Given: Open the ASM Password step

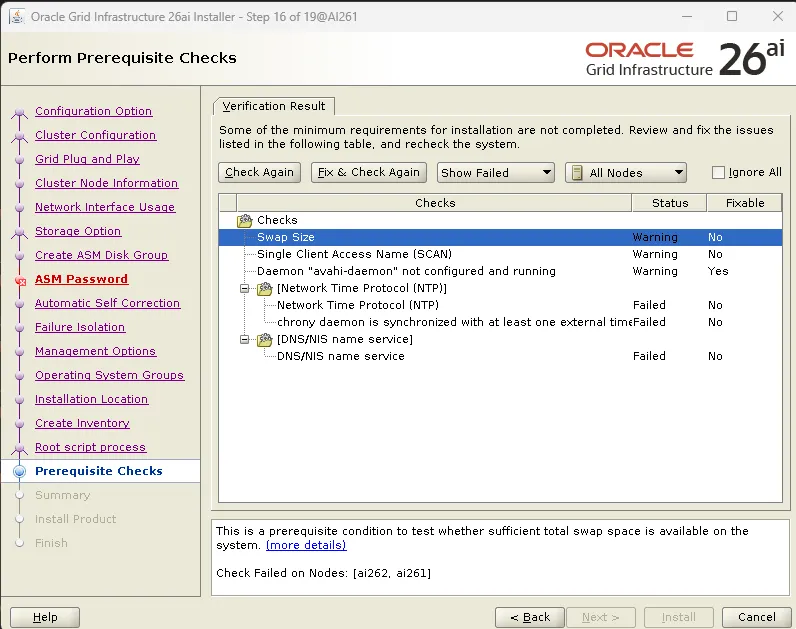Looking at the screenshot, I should pyautogui.click(x=81, y=279).
